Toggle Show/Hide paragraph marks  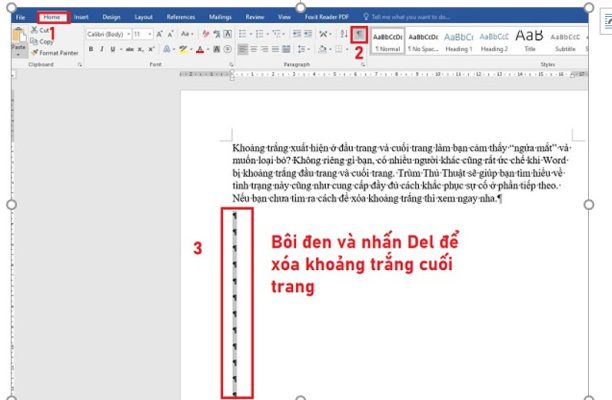pyautogui.click(x=359, y=35)
